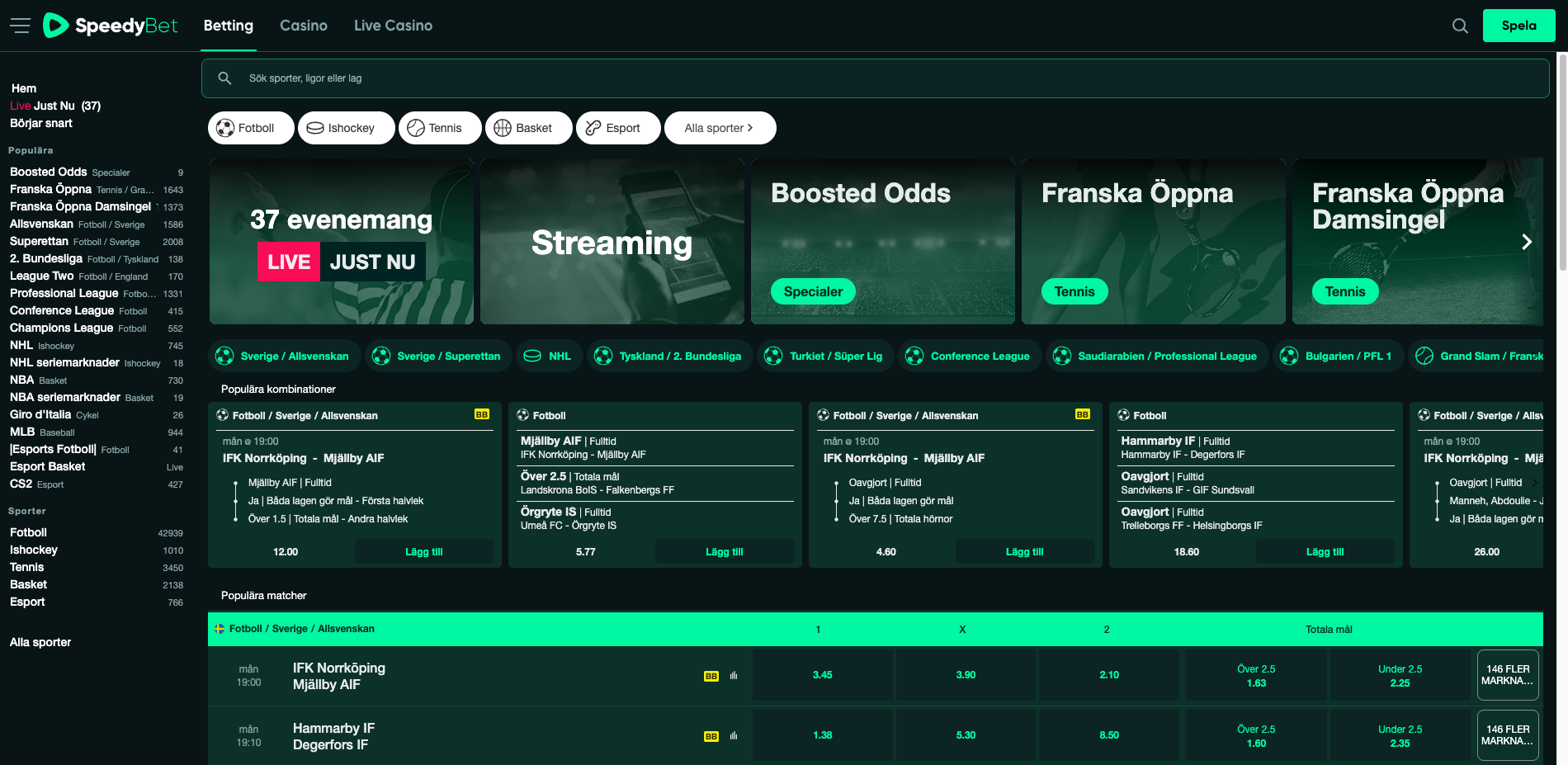Open 2. Bundesliga sidebar entry
The image size is (1568, 765).
pos(97,258)
